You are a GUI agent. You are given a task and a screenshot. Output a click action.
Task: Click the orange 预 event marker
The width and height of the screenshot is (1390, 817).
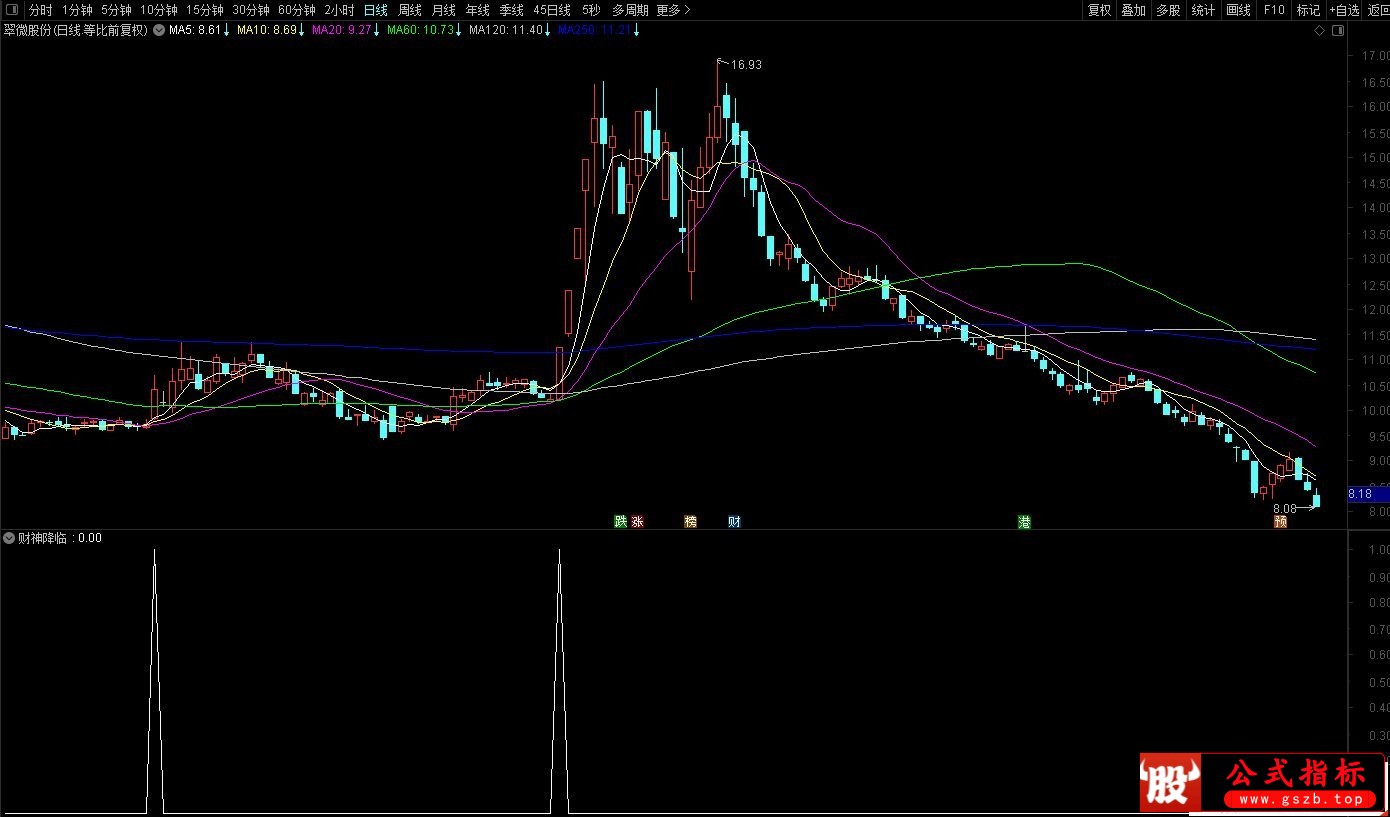(x=1280, y=521)
